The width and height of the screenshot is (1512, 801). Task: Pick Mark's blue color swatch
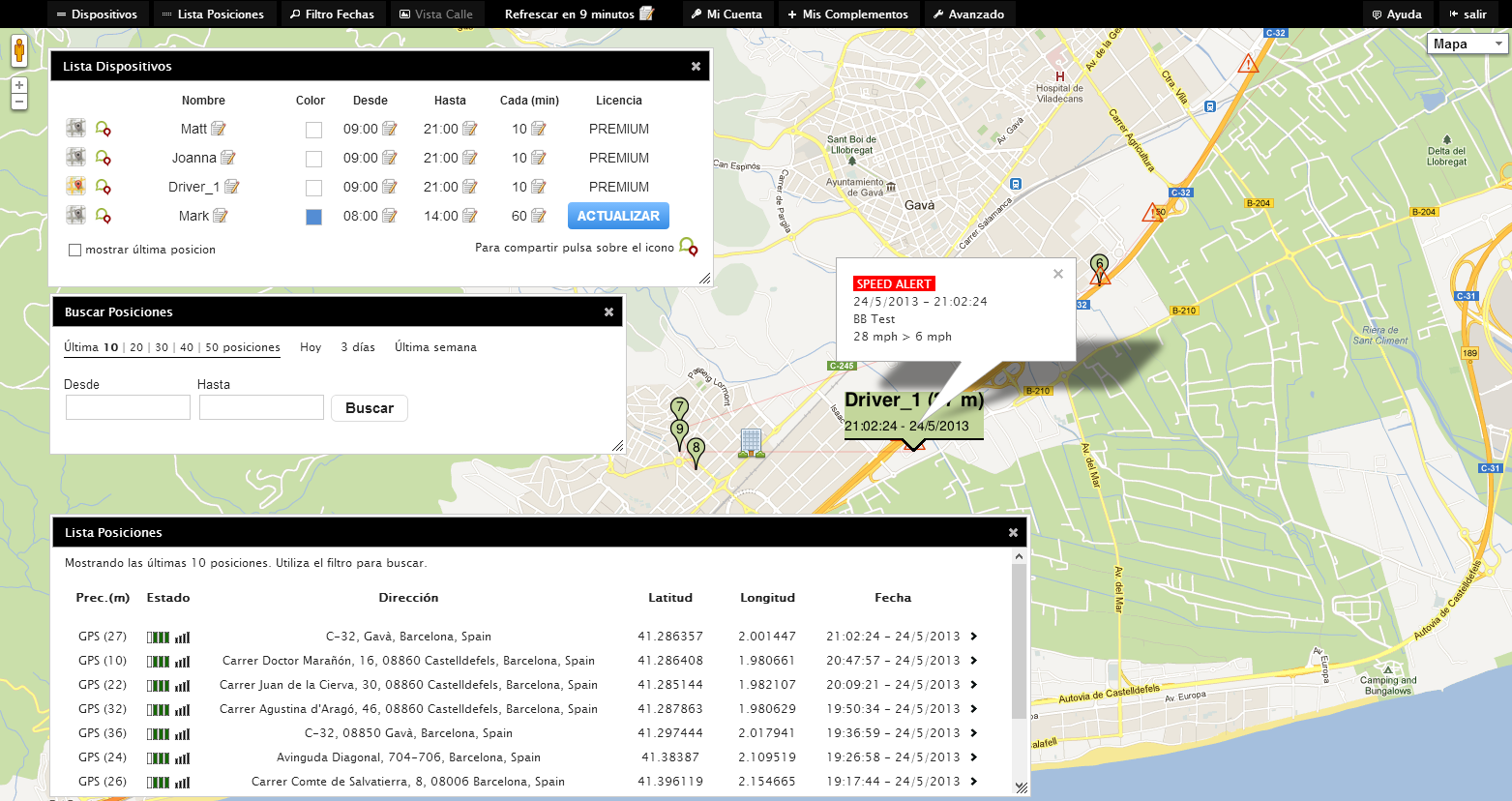(313, 217)
